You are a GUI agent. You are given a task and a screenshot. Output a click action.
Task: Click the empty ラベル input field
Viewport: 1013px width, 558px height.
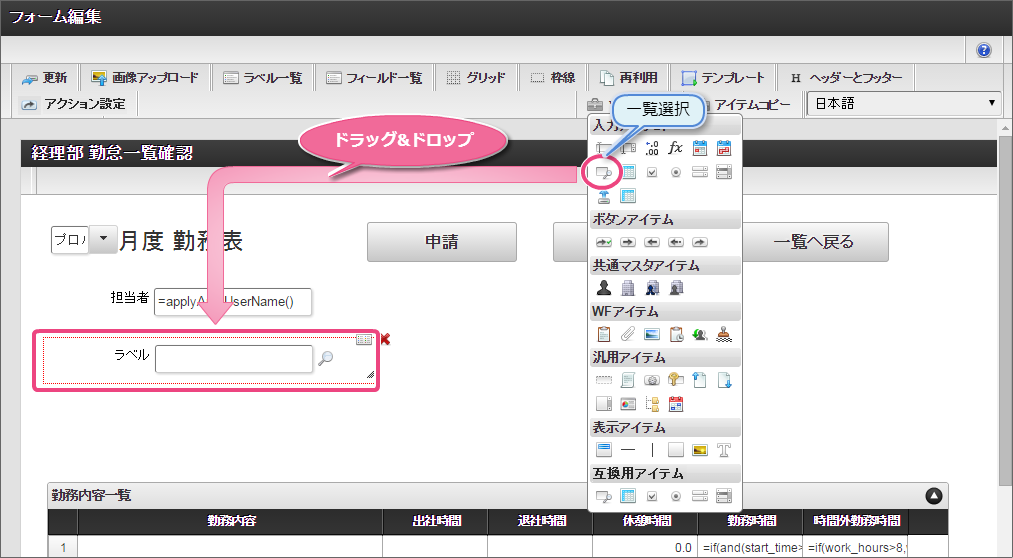coord(233,359)
